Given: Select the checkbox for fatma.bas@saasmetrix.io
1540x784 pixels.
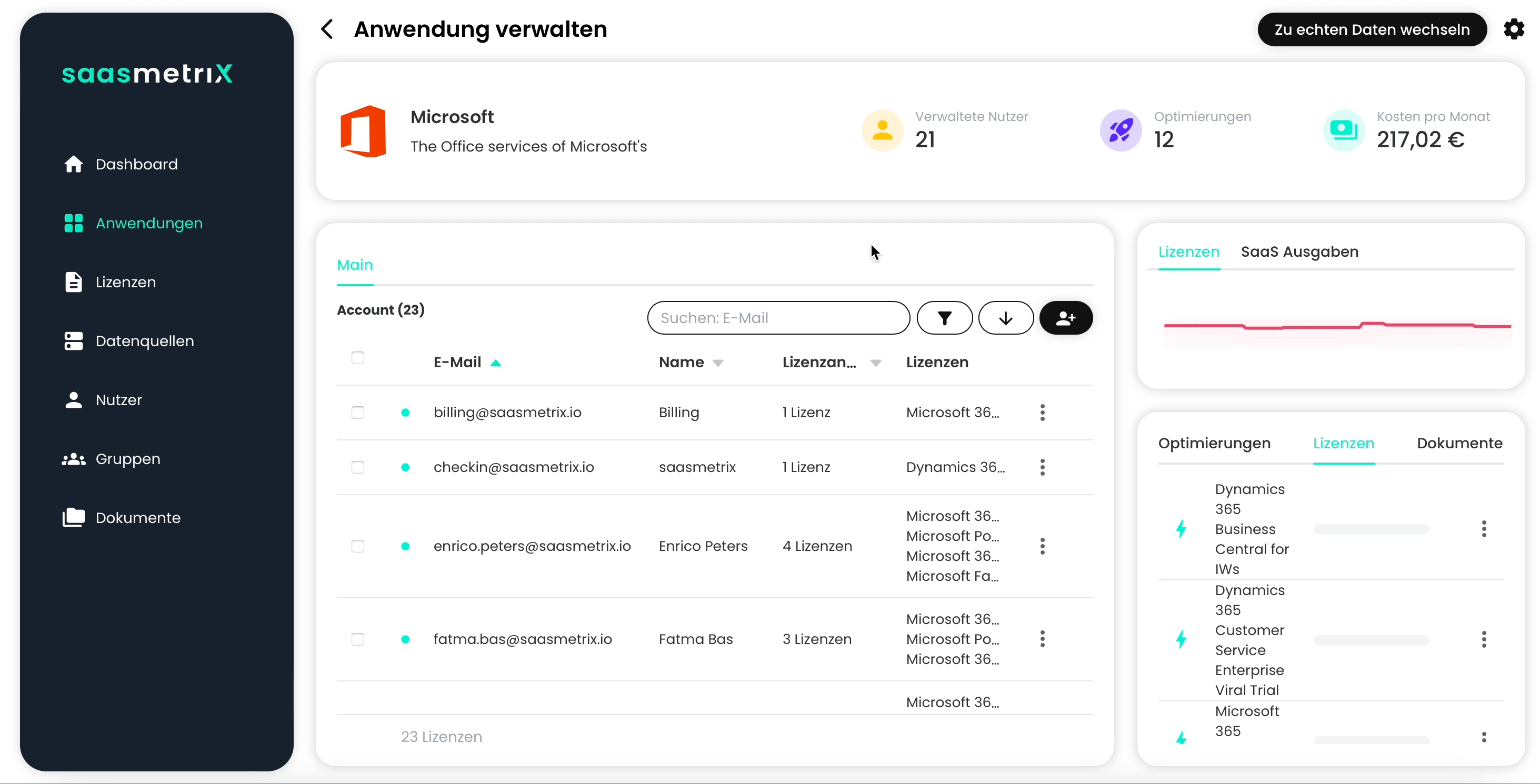Looking at the screenshot, I should tap(357, 639).
